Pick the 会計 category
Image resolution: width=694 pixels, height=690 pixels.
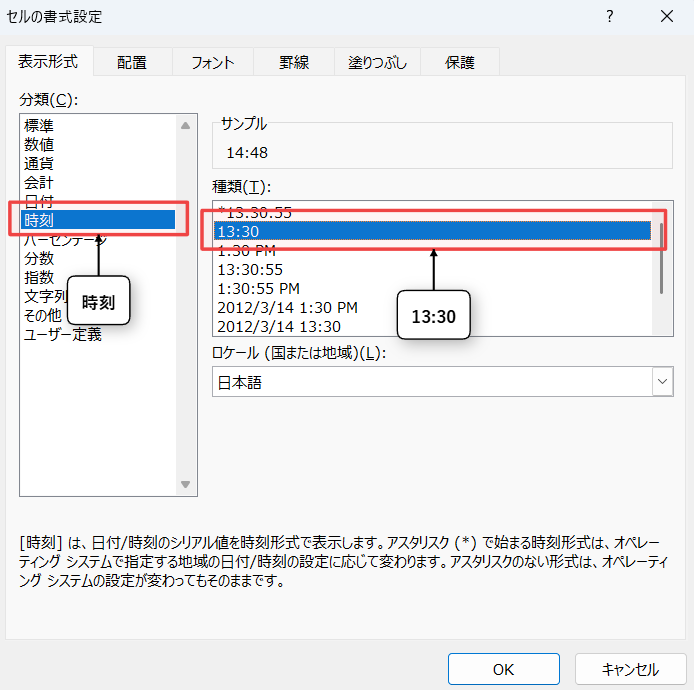pyautogui.click(x=39, y=182)
